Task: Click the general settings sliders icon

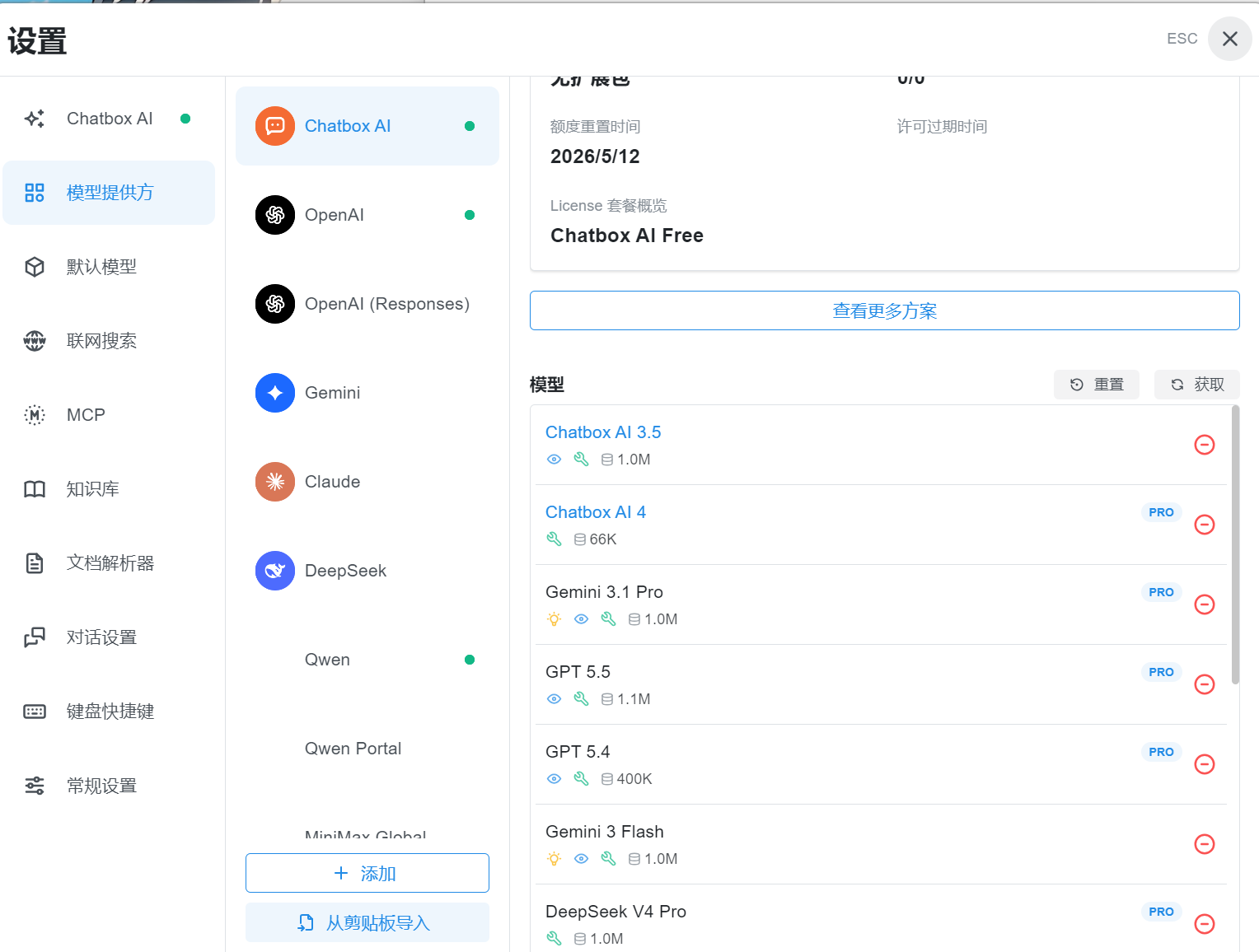Action: tap(35, 786)
